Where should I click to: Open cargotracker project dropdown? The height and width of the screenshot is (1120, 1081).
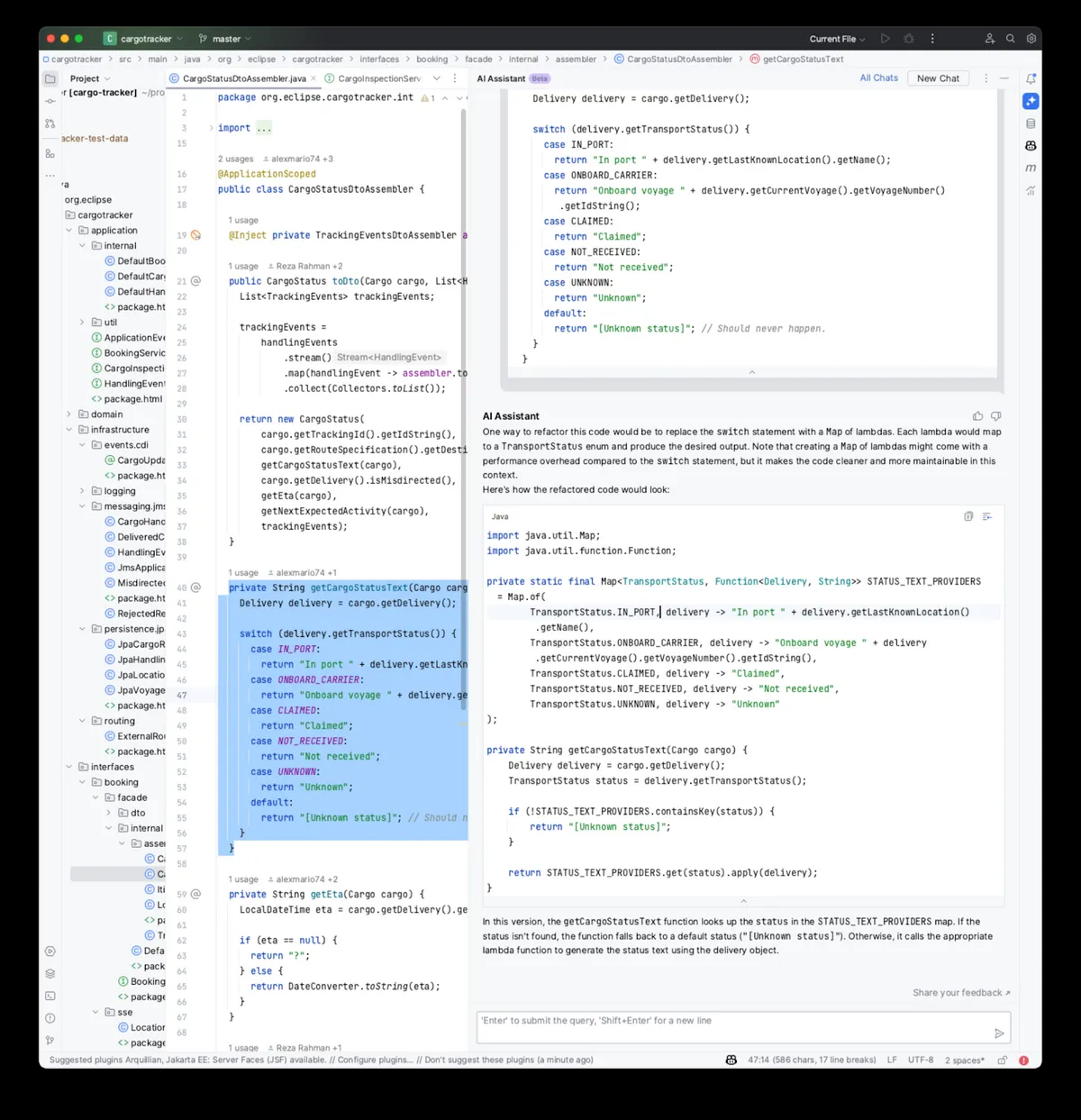(x=144, y=39)
